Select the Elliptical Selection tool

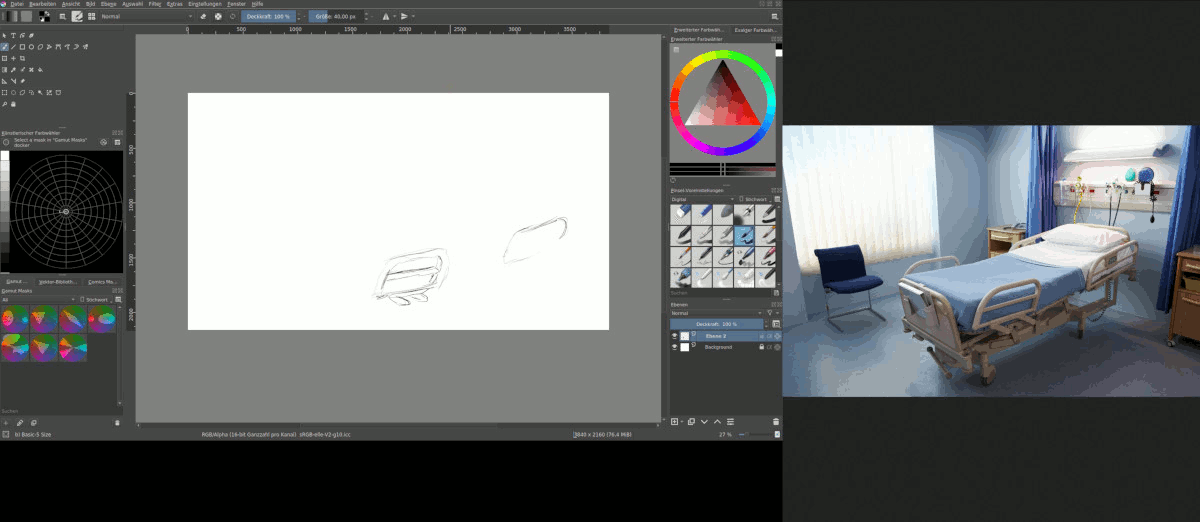(13, 92)
